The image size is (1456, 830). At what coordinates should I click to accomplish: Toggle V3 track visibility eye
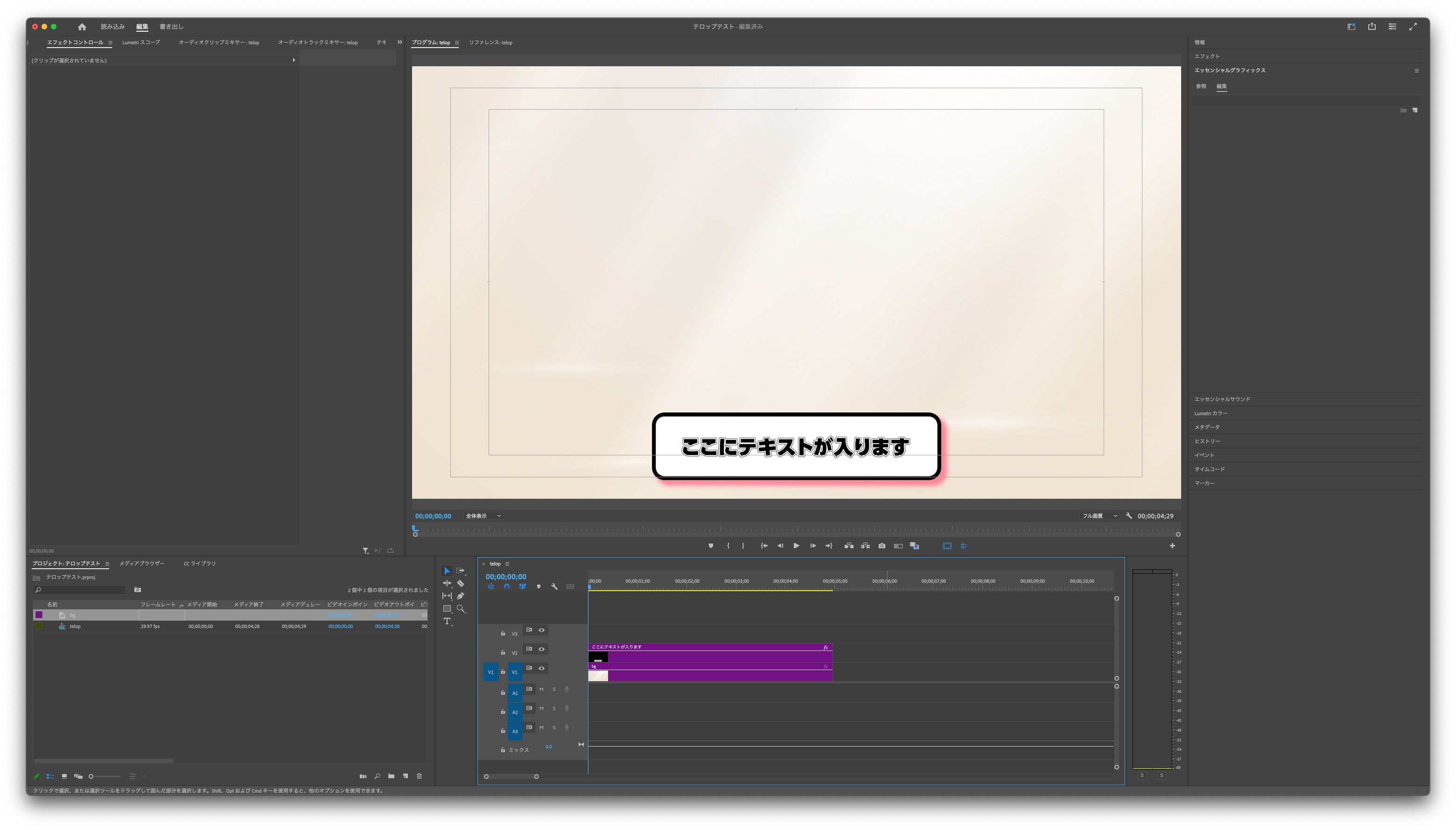542,630
